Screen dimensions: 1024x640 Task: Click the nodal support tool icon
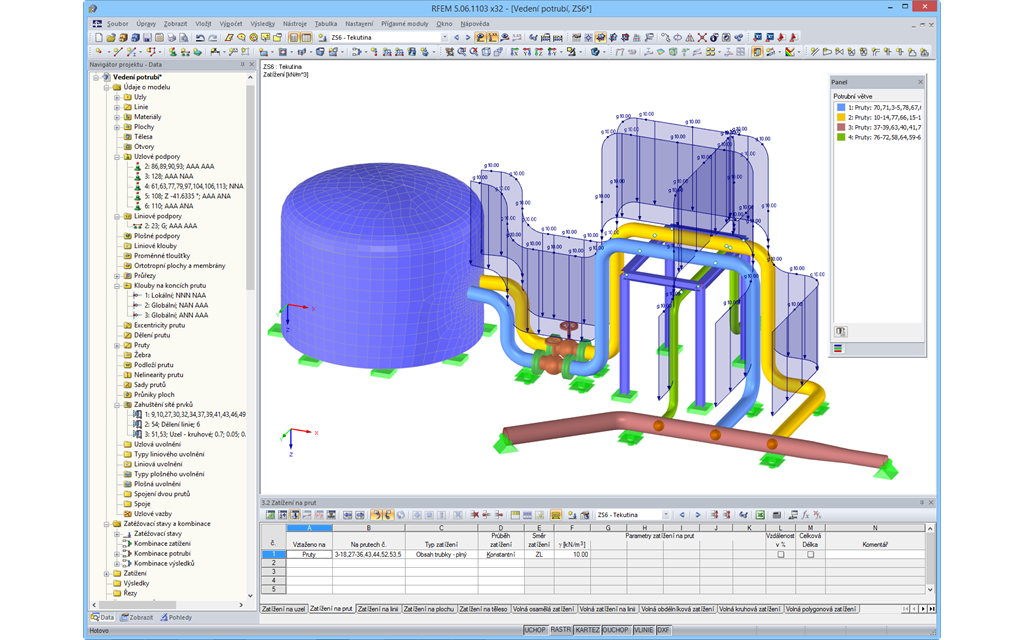tap(172, 52)
